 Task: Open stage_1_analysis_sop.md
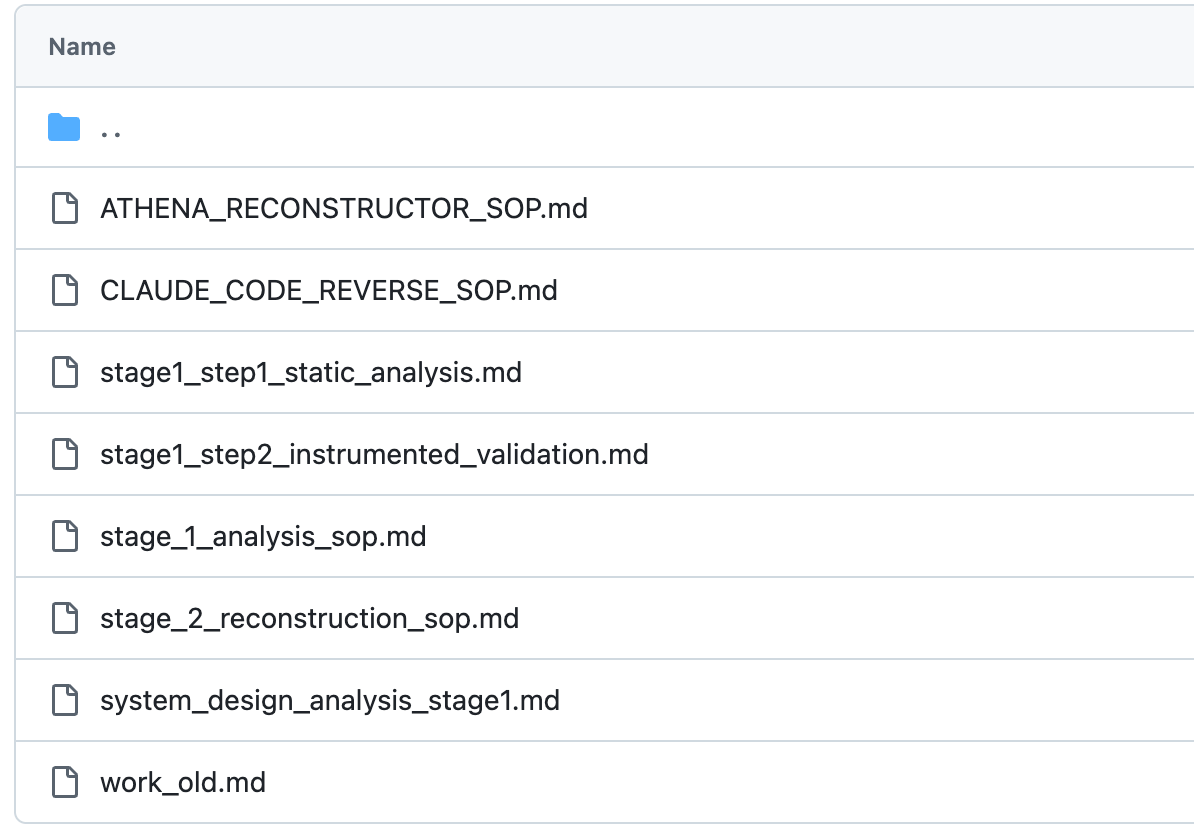[263, 537]
